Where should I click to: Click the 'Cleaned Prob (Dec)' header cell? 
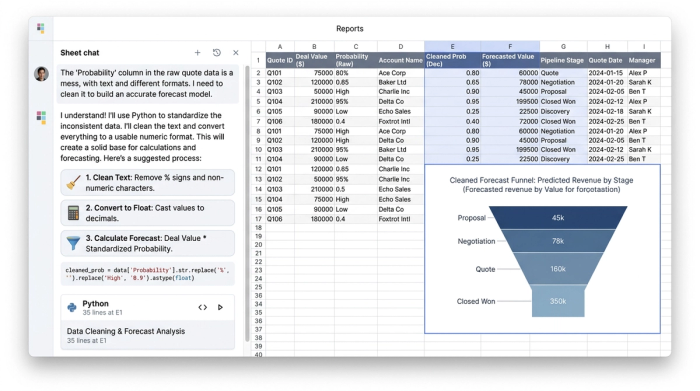click(x=452, y=60)
